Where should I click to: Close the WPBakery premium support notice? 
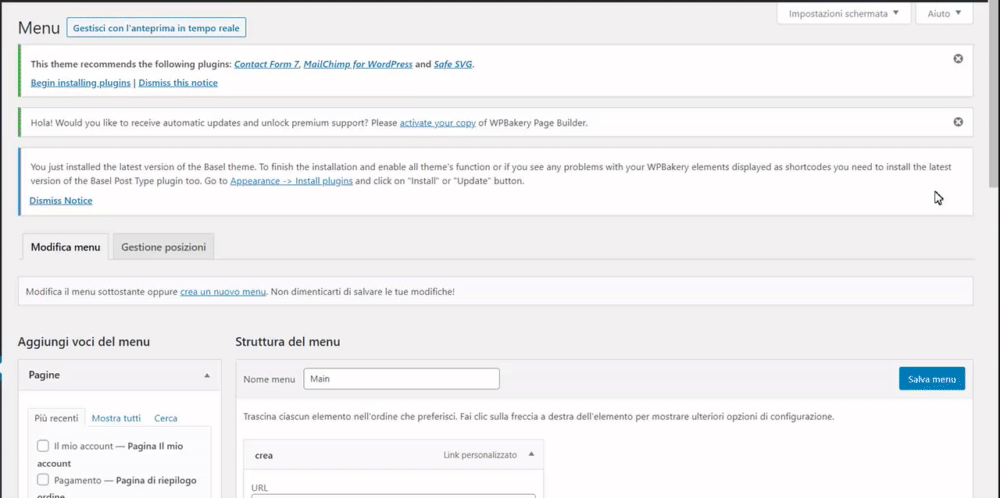pyautogui.click(x=958, y=122)
